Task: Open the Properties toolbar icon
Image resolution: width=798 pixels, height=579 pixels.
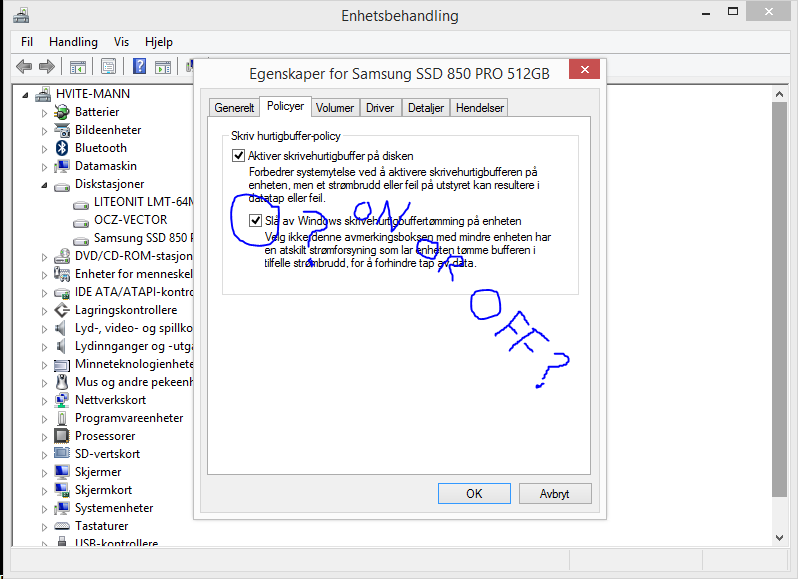Action: (108, 66)
